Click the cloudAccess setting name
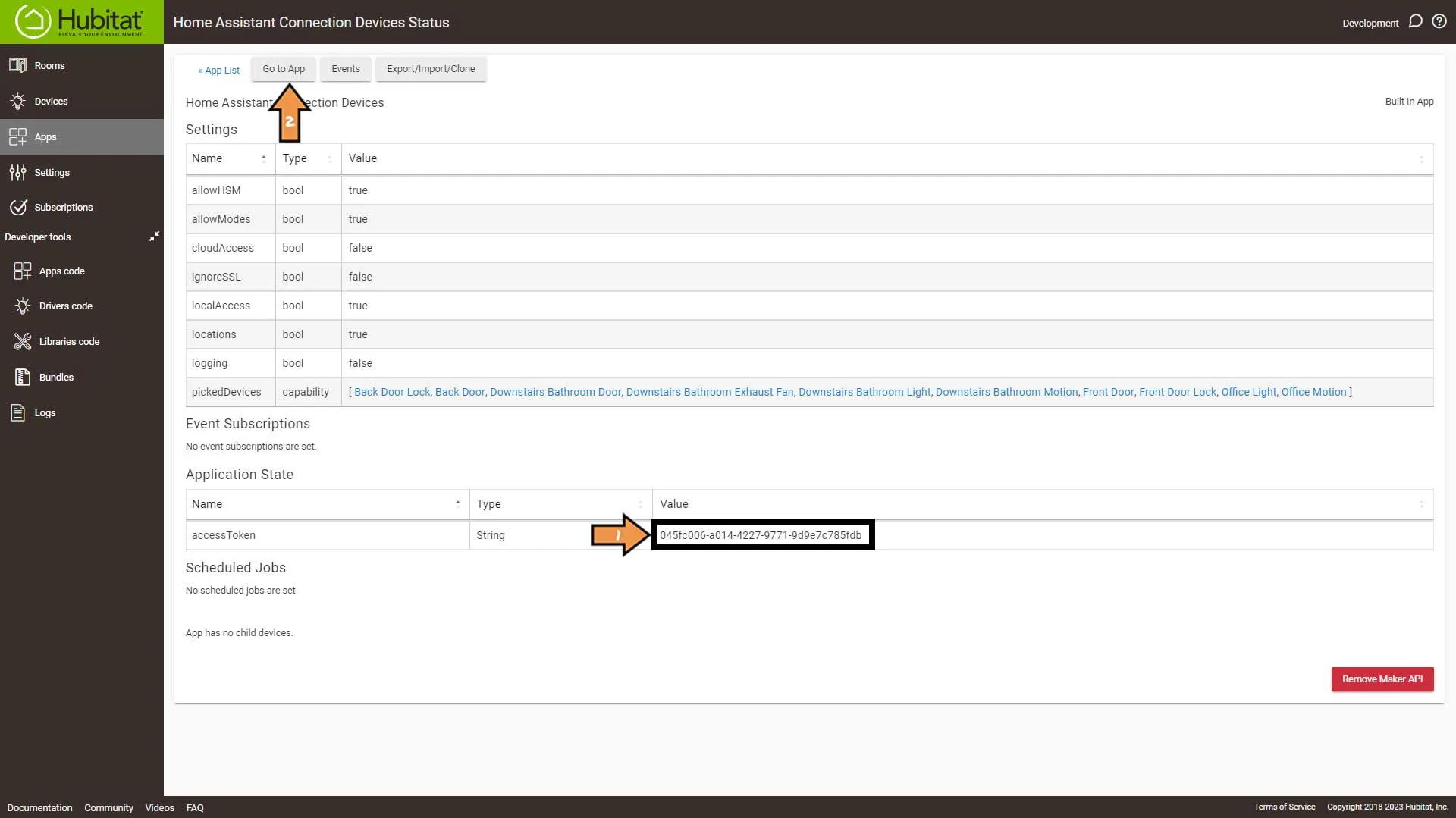1456x818 pixels. pos(223,248)
